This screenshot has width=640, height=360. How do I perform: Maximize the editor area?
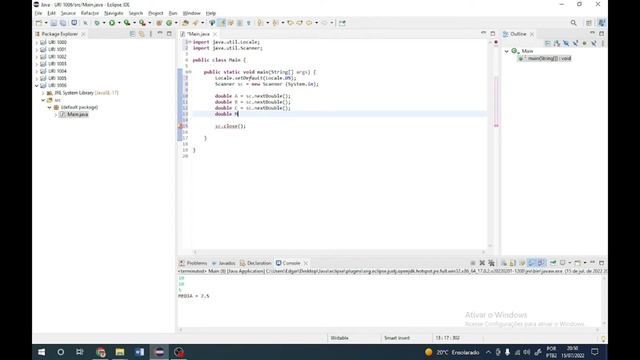493,33
